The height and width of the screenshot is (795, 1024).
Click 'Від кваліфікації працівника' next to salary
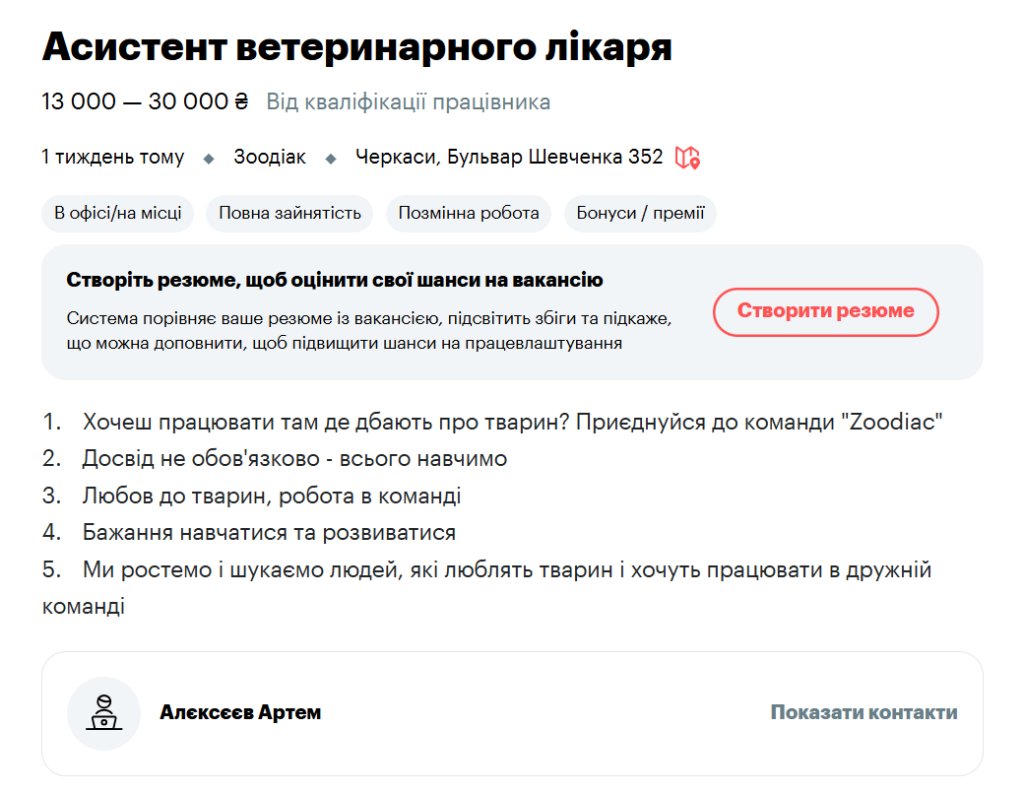tap(408, 101)
